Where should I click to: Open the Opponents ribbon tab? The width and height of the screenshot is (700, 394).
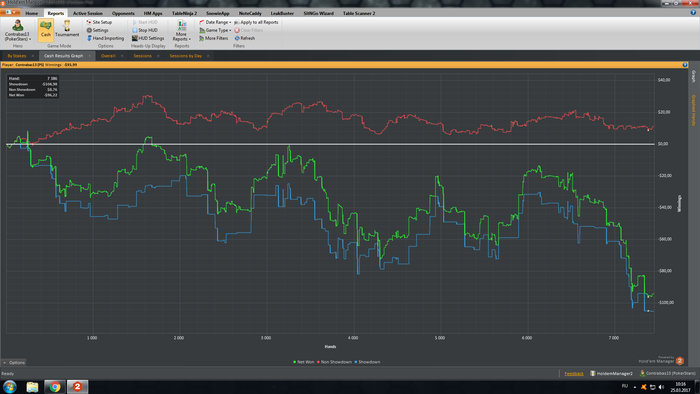click(x=123, y=13)
